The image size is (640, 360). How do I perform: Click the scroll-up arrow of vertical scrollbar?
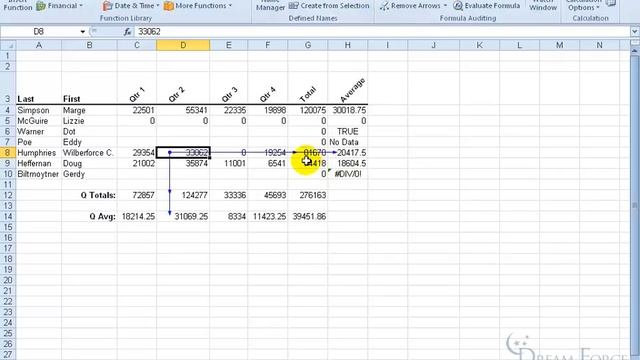click(x=635, y=51)
